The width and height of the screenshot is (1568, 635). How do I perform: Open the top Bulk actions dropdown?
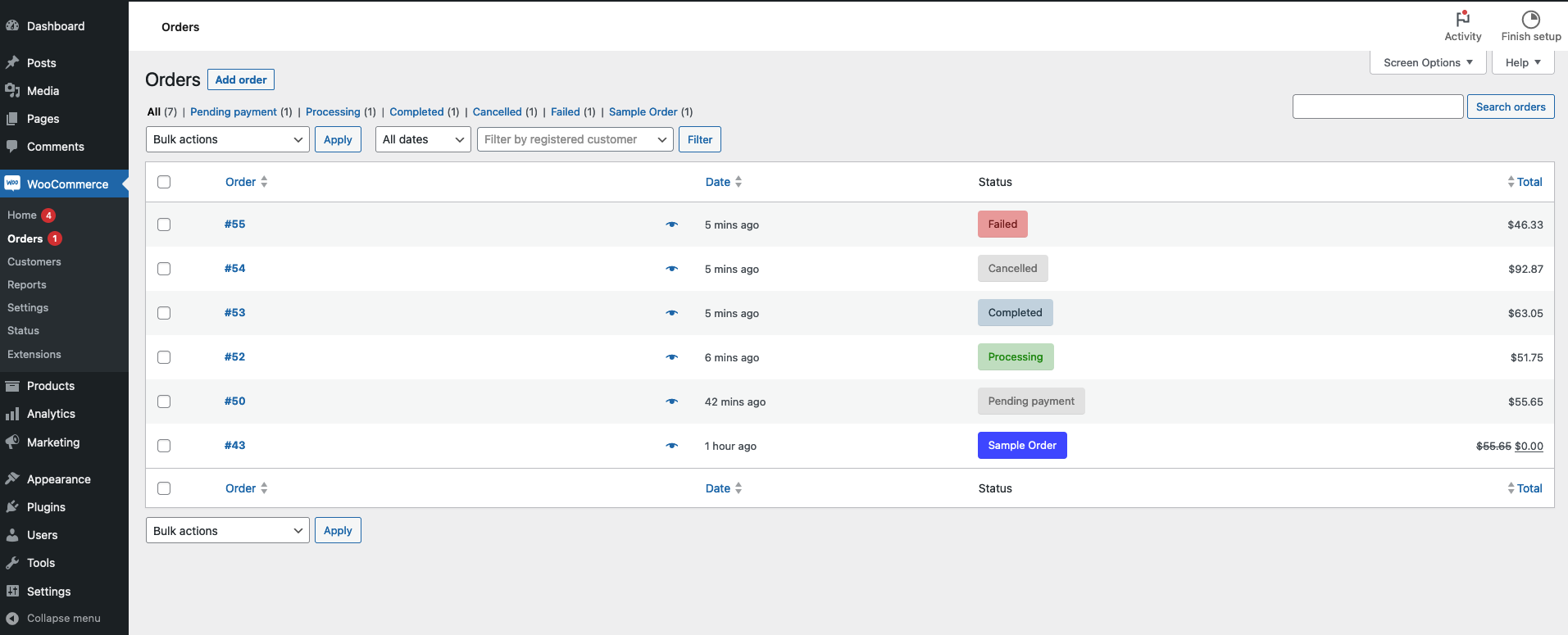[227, 139]
